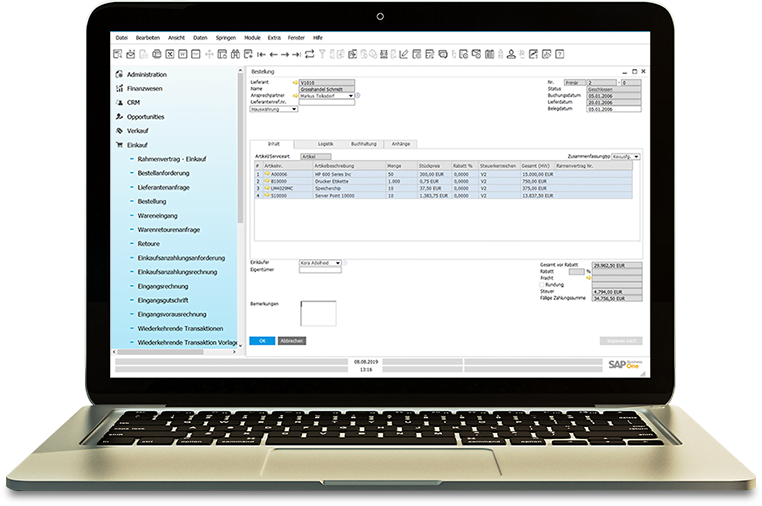762x506 pixels.
Task: Open Wareneingang entry
Action: pyautogui.click(x=157, y=215)
